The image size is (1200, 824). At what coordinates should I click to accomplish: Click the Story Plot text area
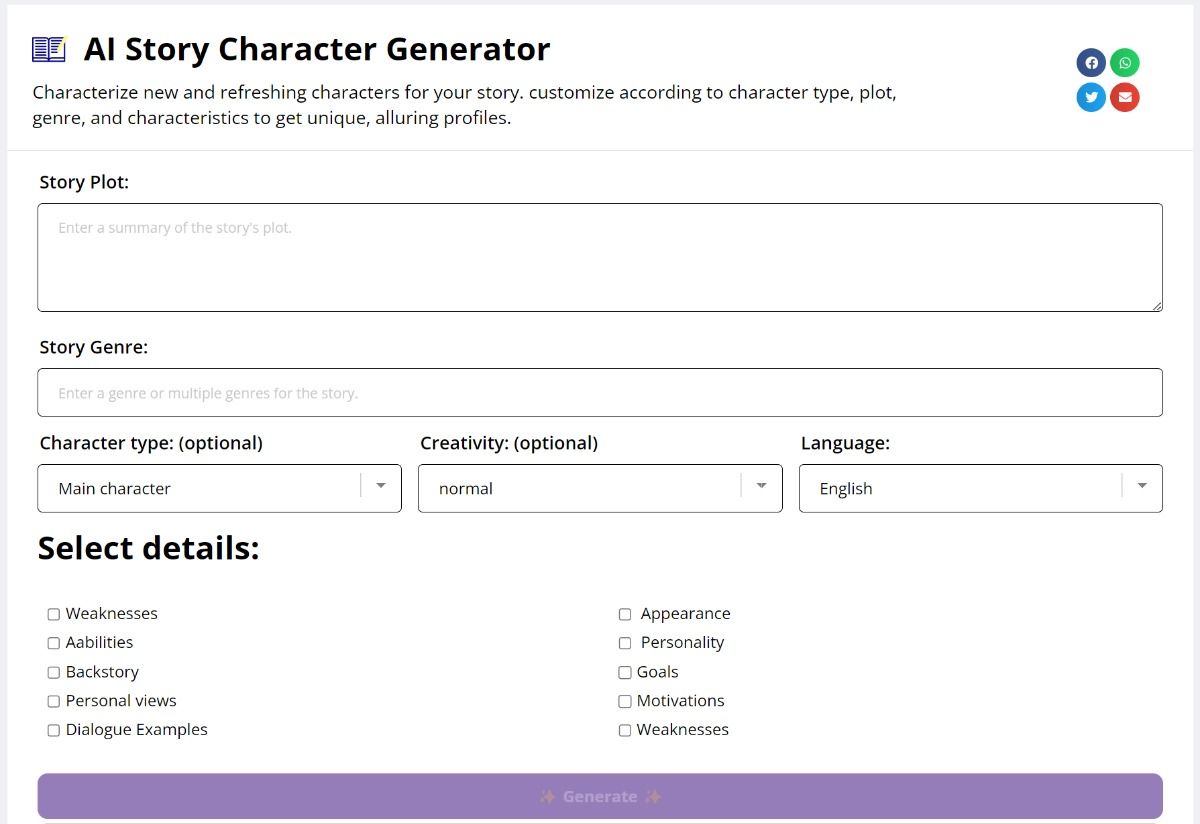(x=600, y=256)
